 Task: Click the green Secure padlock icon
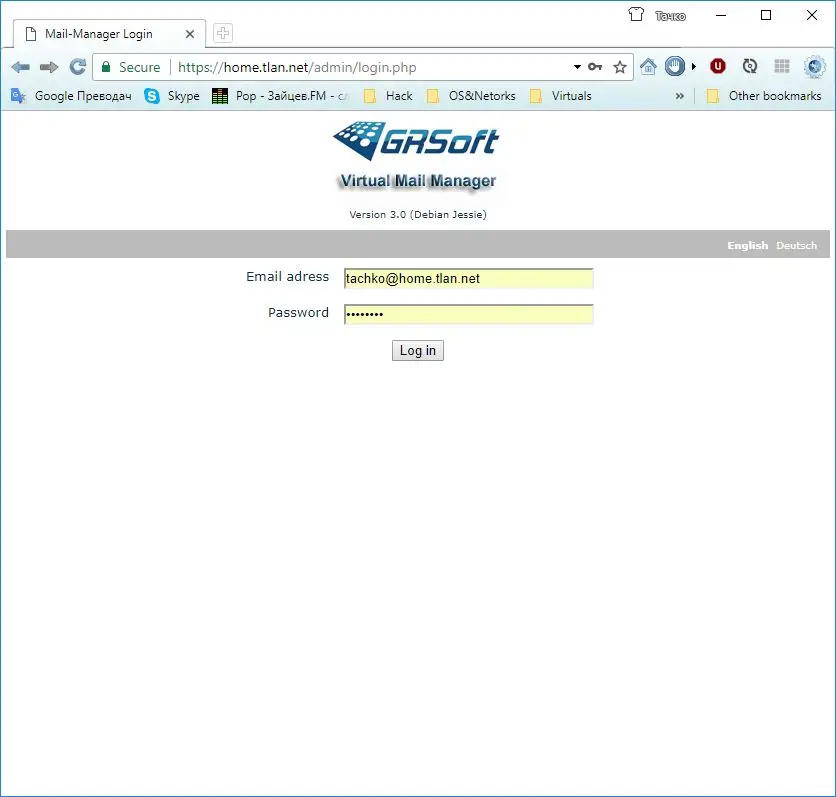106,67
